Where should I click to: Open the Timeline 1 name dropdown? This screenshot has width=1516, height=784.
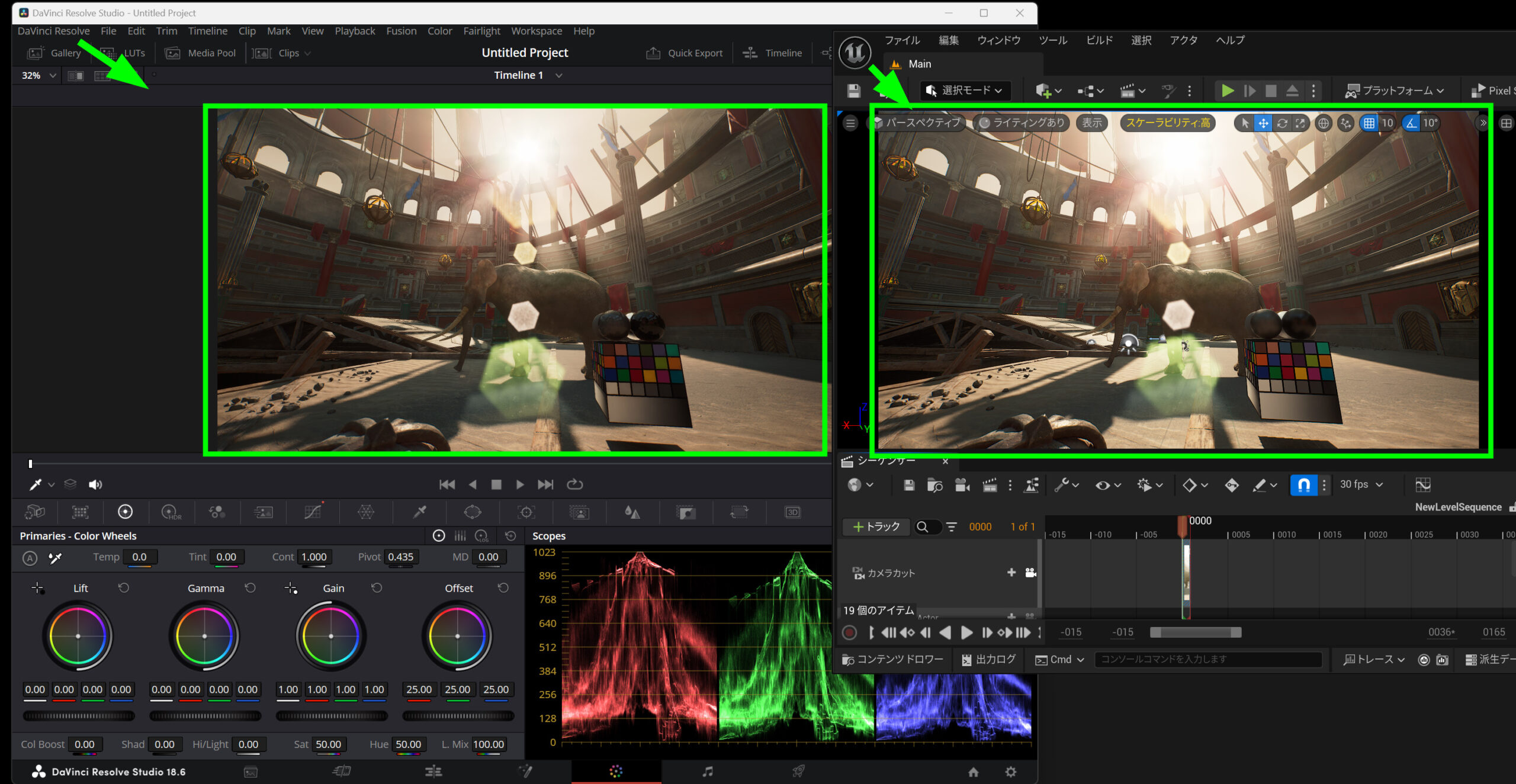(558, 76)
